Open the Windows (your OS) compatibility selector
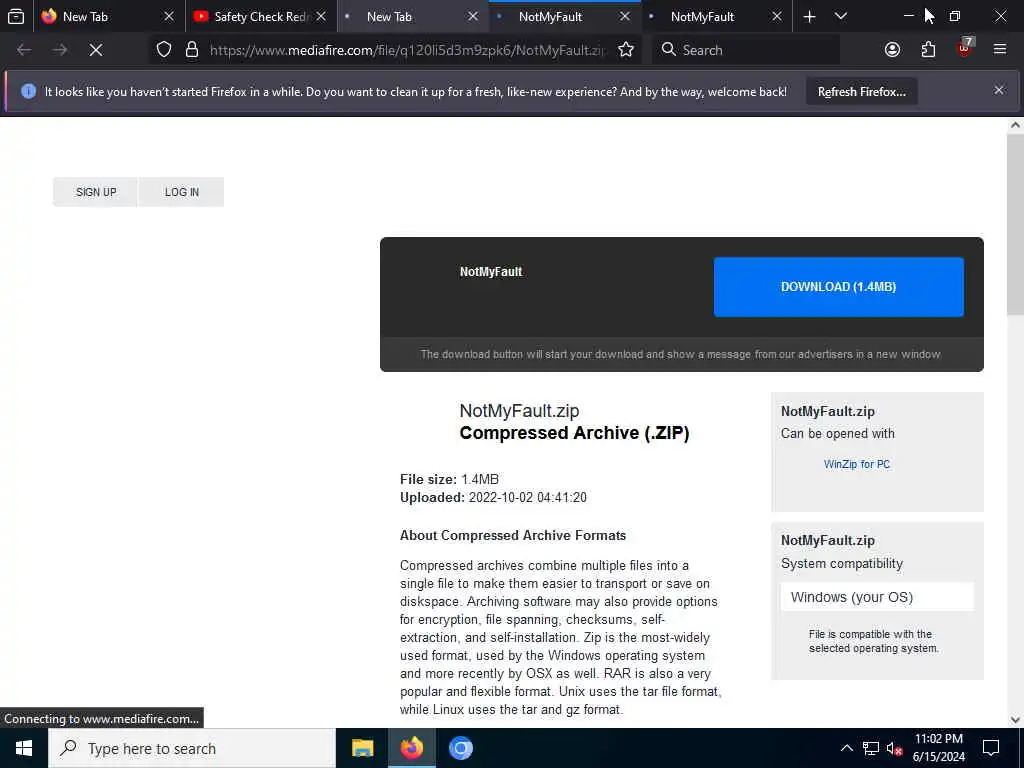Screen dimensions: 1024x768 tap(876, 597)
